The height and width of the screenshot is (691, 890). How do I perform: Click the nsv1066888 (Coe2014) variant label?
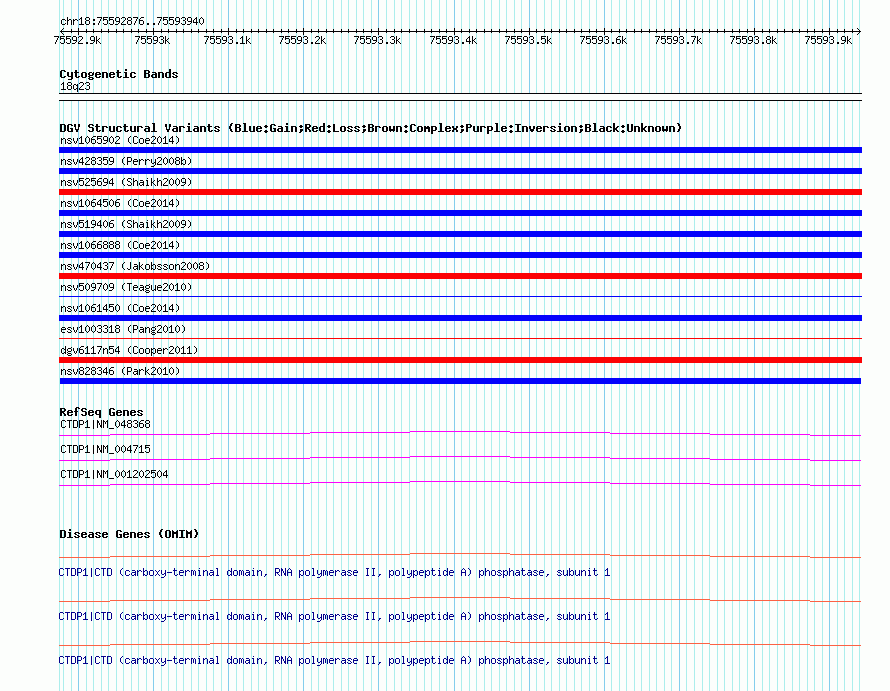120,245
